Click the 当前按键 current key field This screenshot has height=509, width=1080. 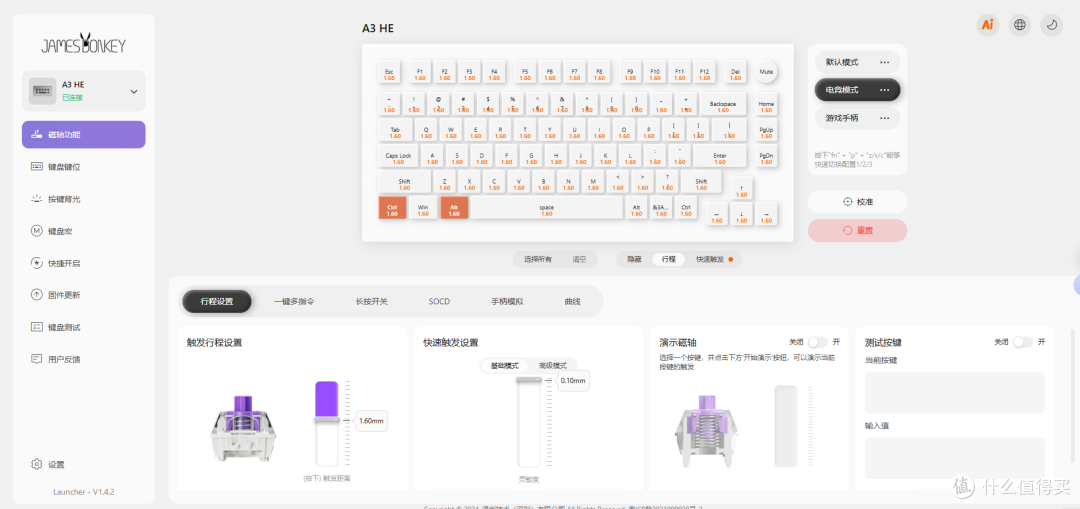(955, 393)
